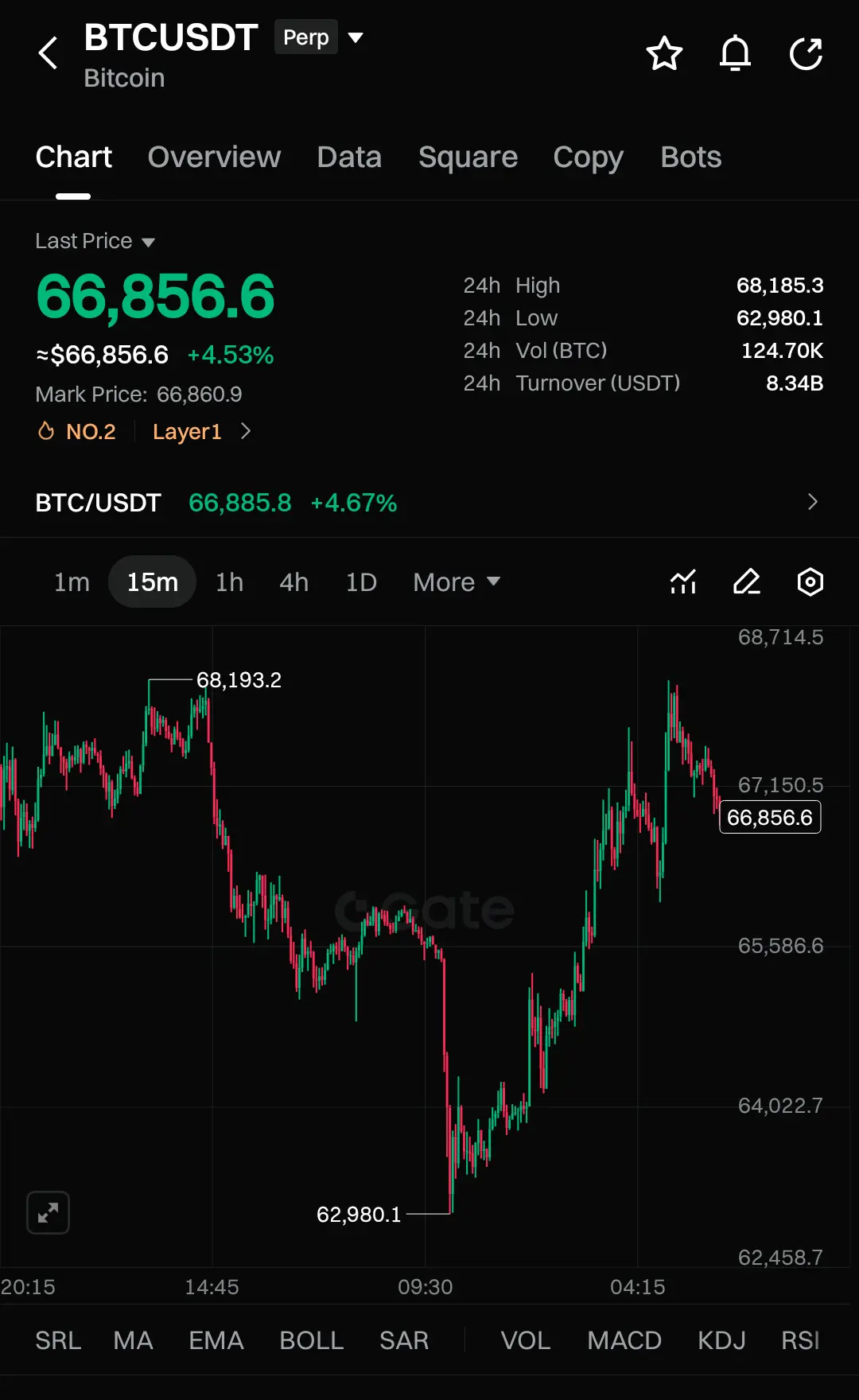Show the KDJ sub-indicator
The height and width of the screenshot is (1400, 859).
721,1340
